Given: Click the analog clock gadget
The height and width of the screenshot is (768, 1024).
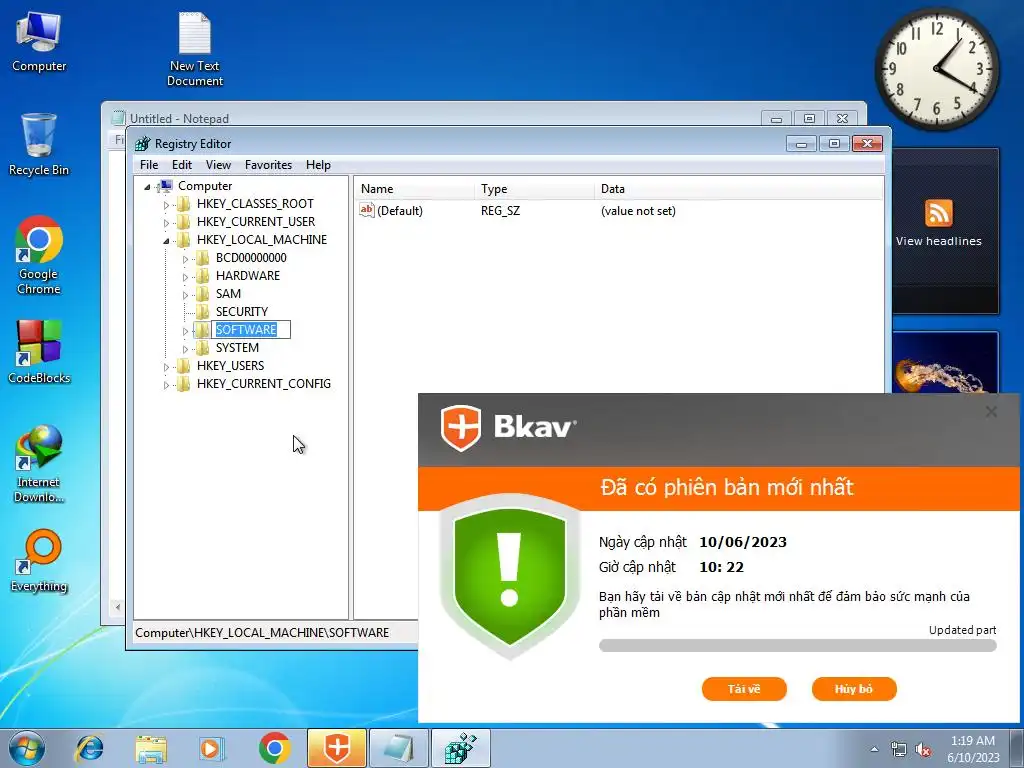Looking at the screenshot, I should pos(936,69).
